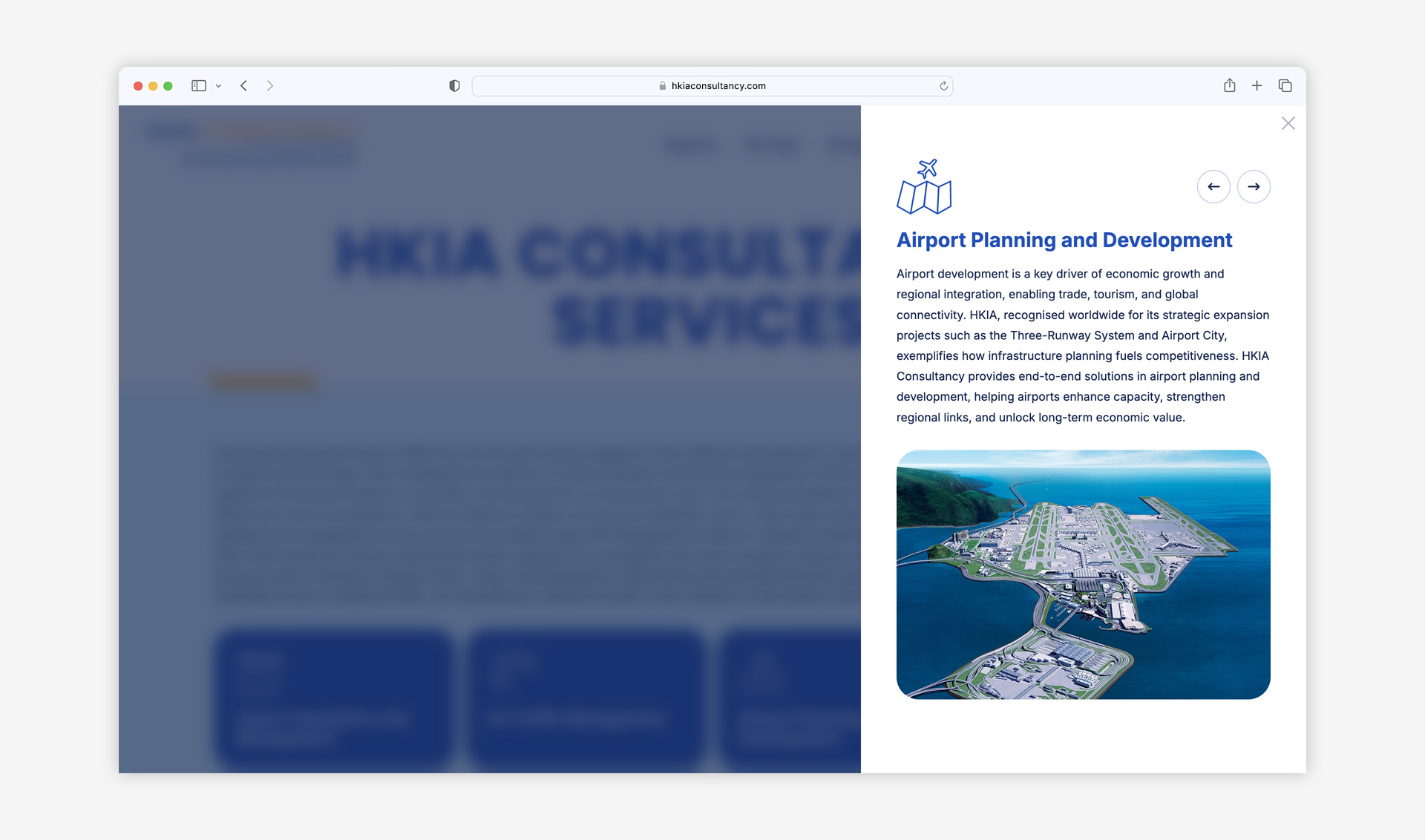Reload the page with the refresh icon
Screen dimensions: 1425x840
943,86
